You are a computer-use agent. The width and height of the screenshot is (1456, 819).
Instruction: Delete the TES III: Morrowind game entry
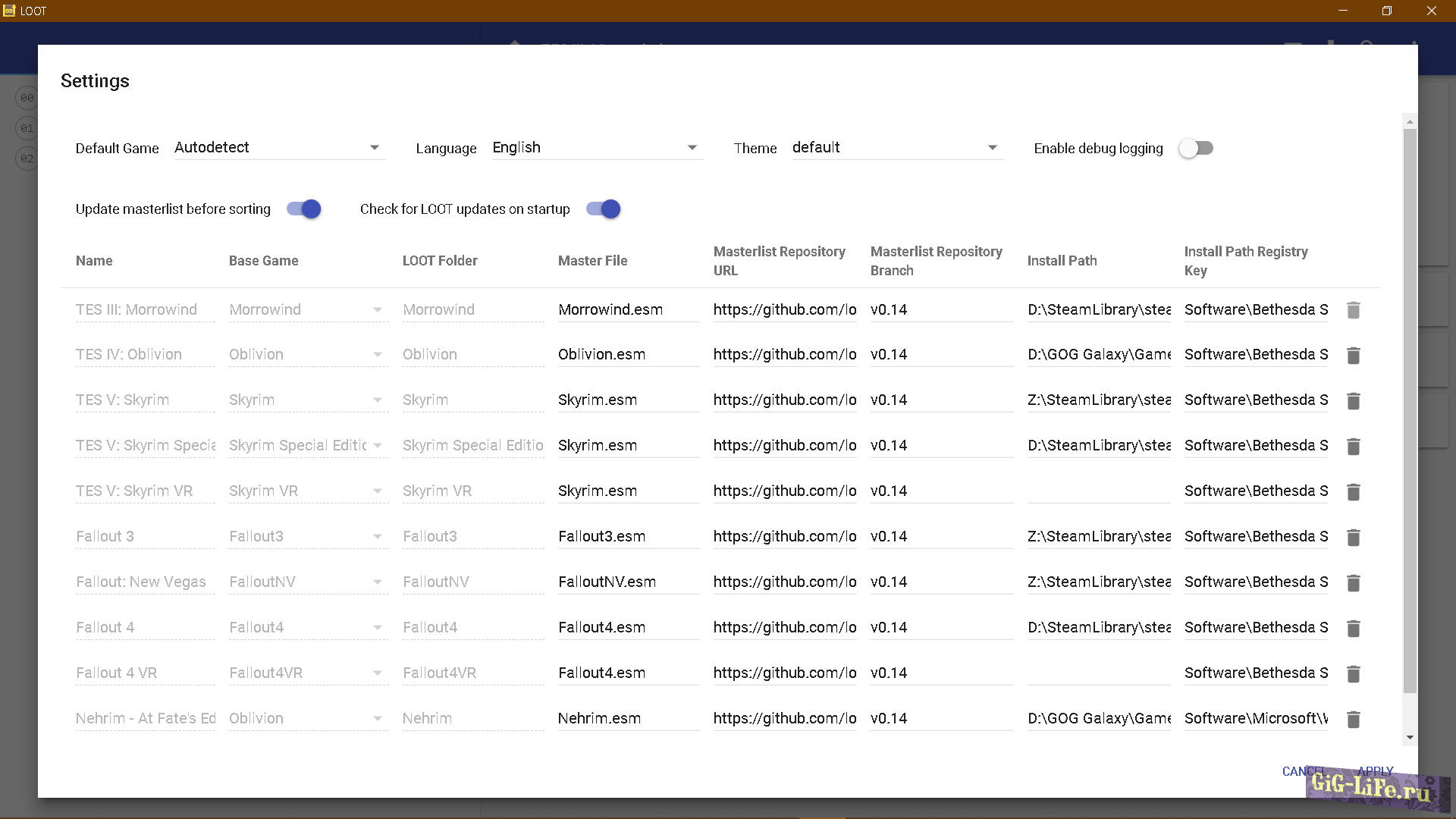pos(1354,309)
